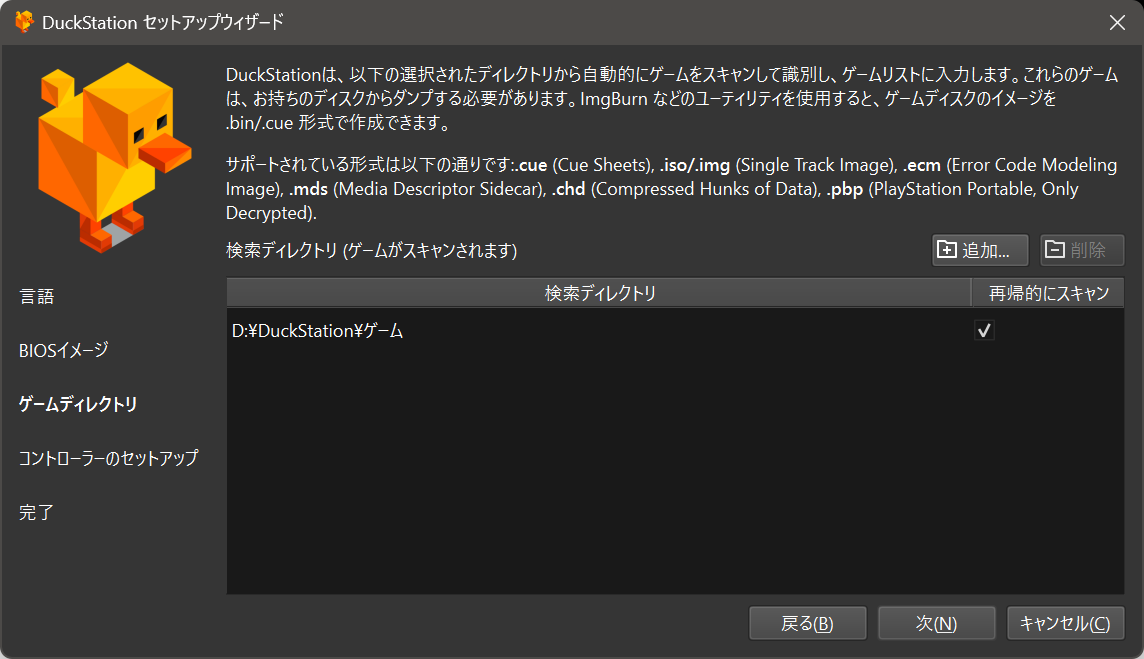
Task: Select the 言語 step in sidebar
Action: tap(36, 296)
